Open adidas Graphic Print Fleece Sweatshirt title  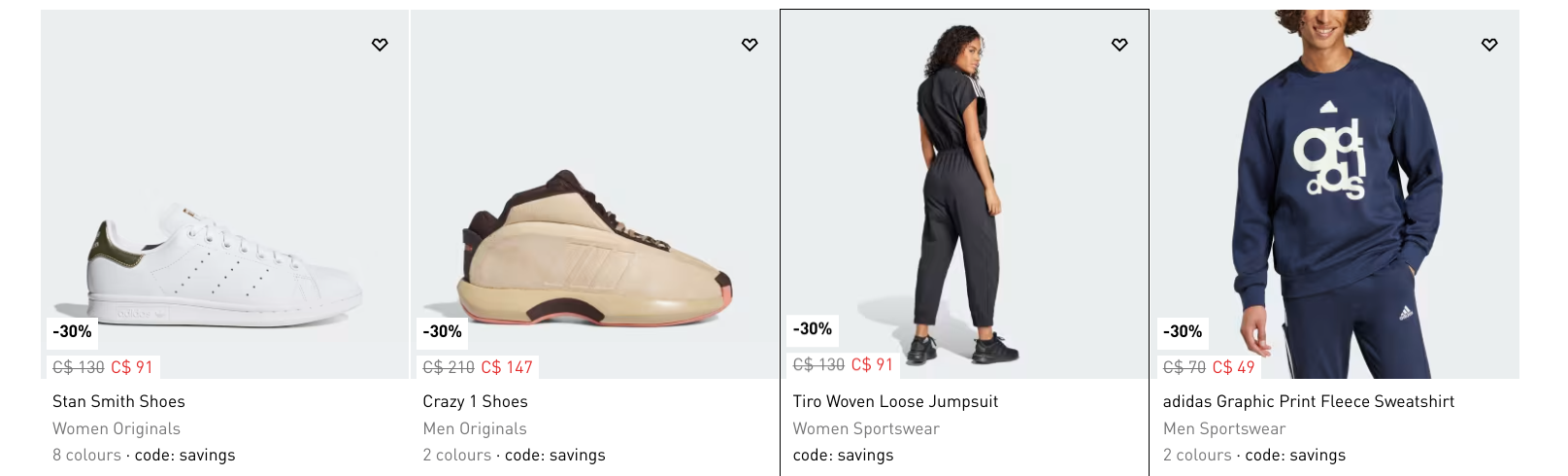(x=1308, y=401)
